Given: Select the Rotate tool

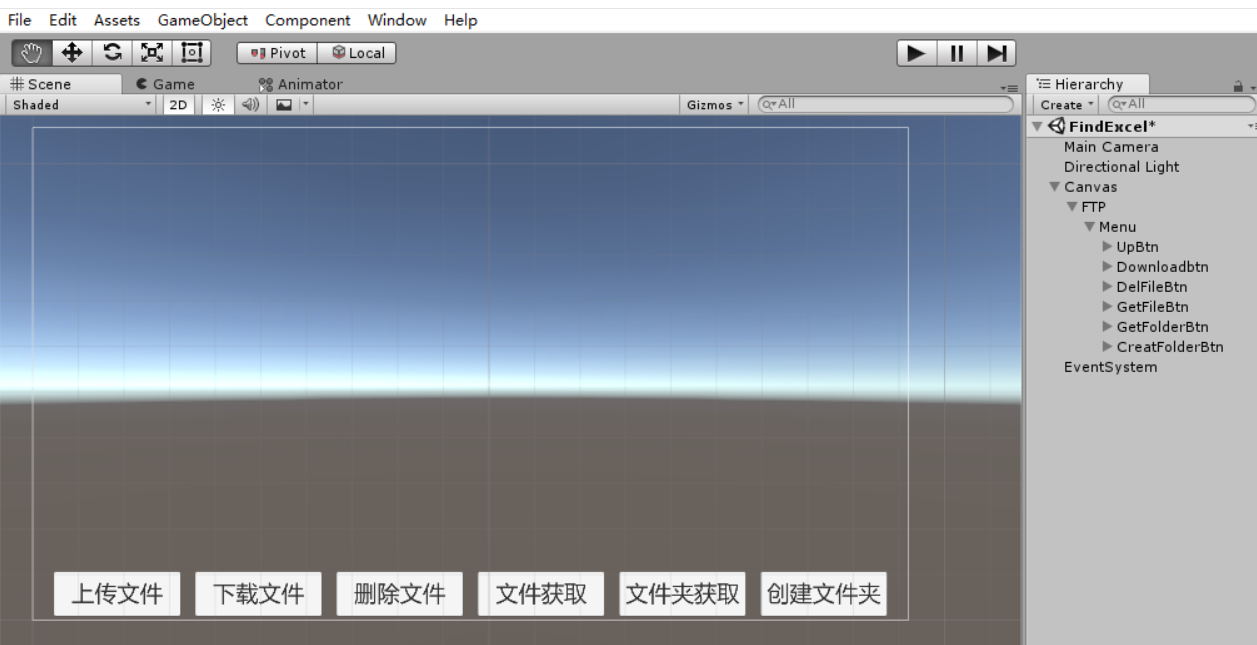Looking at the screenshot, I should tap(110, 52).
